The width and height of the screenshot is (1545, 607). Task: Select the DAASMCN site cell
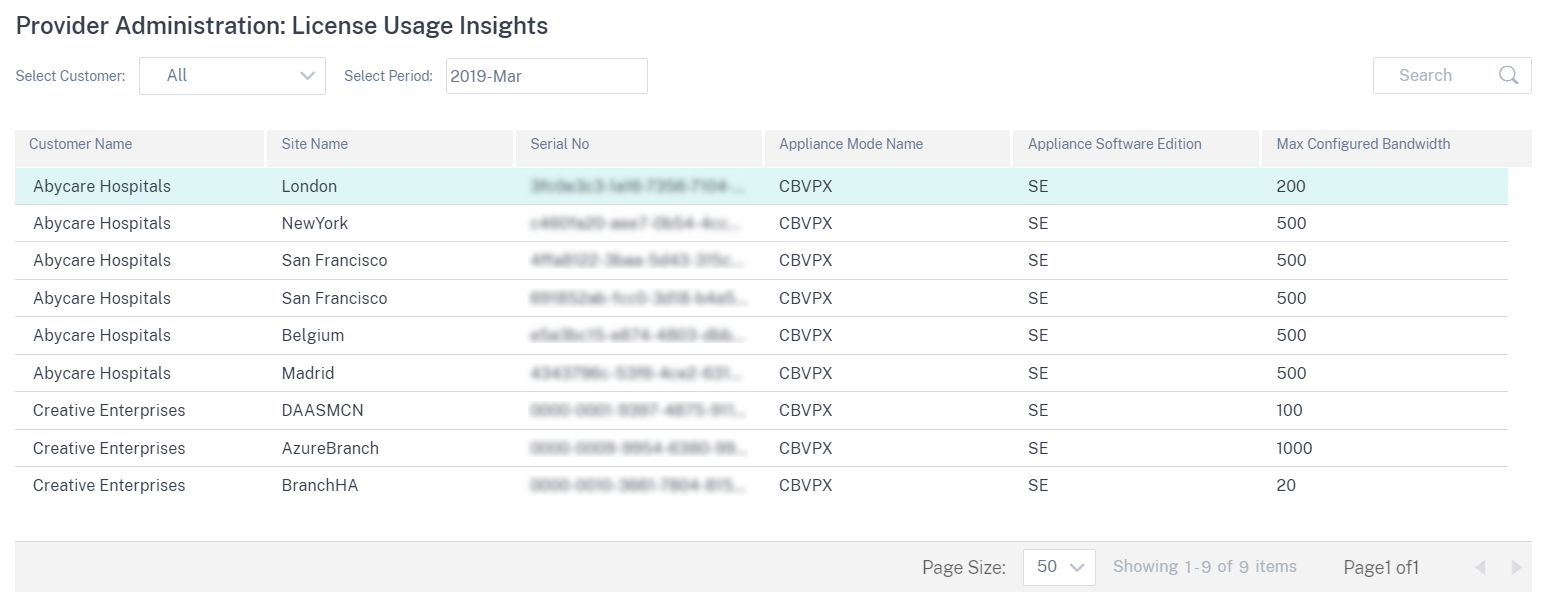point(320,410)
